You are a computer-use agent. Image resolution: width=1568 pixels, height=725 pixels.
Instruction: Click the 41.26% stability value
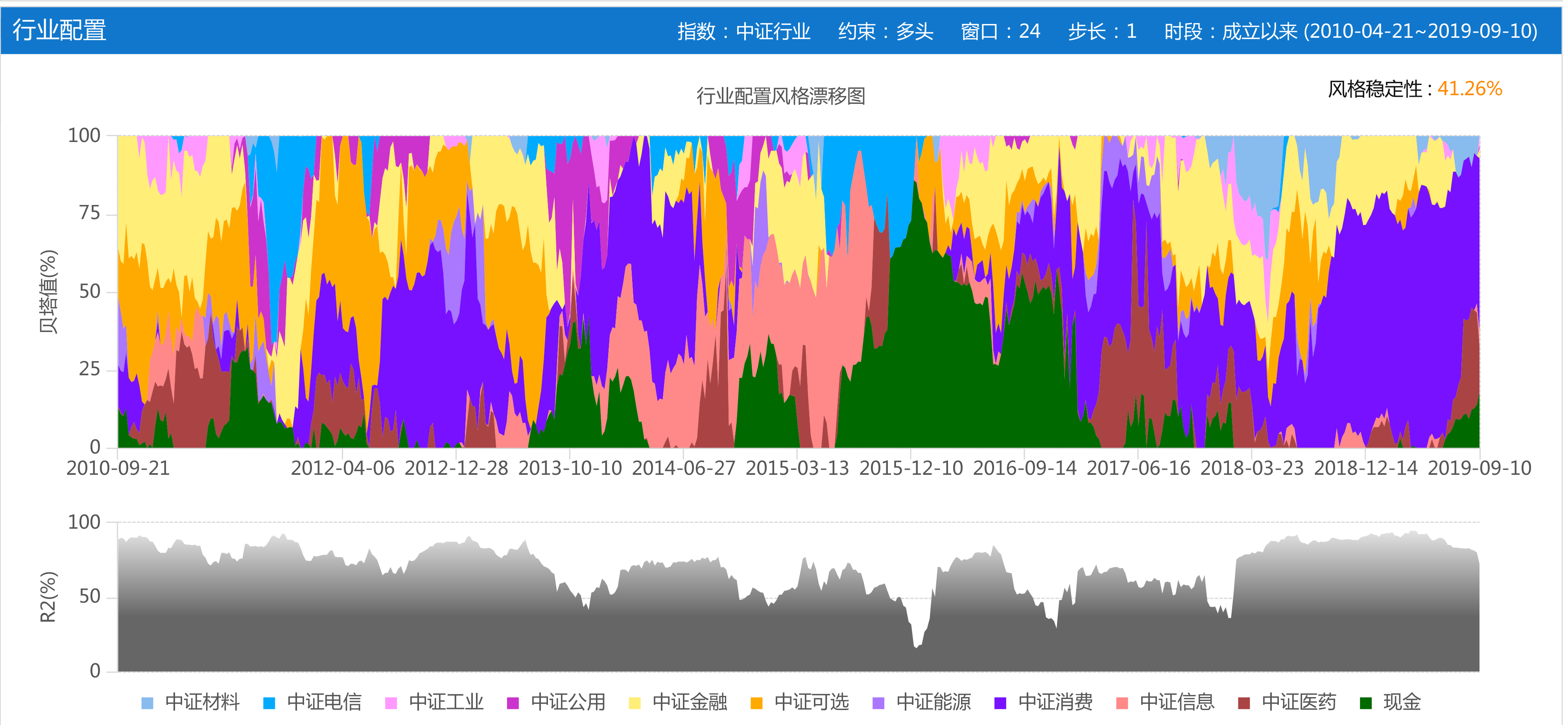1470,89
